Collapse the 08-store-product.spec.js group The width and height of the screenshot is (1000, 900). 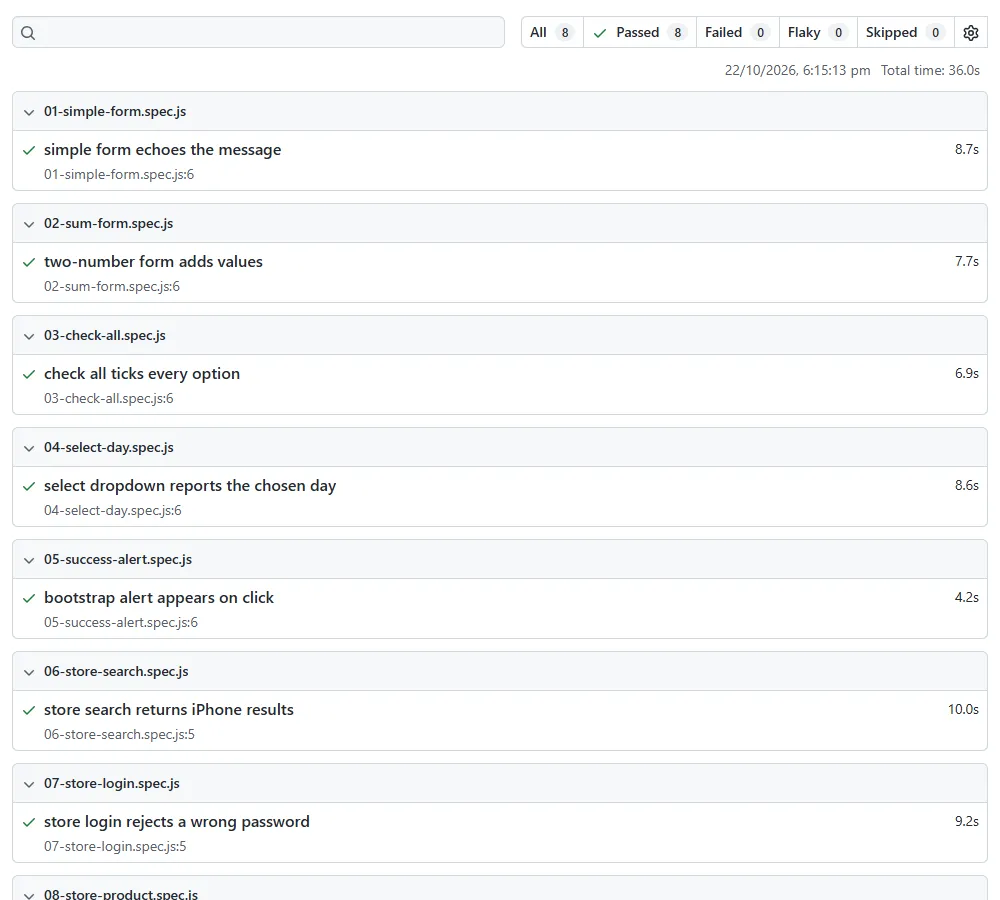(x=29, y=896)
